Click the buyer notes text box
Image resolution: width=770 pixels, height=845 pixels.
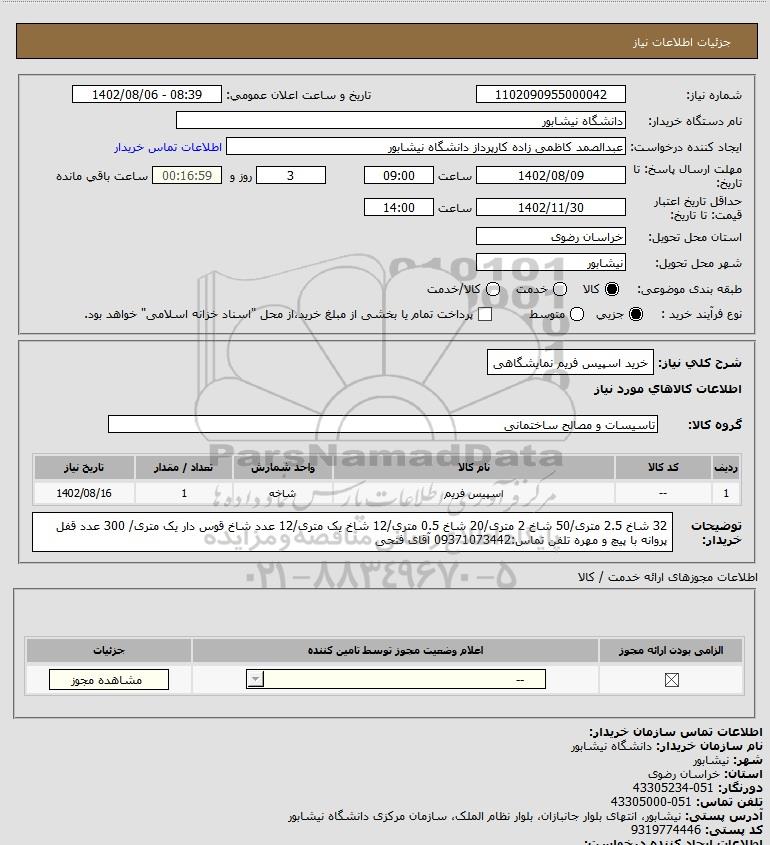(x=352, y=532)
